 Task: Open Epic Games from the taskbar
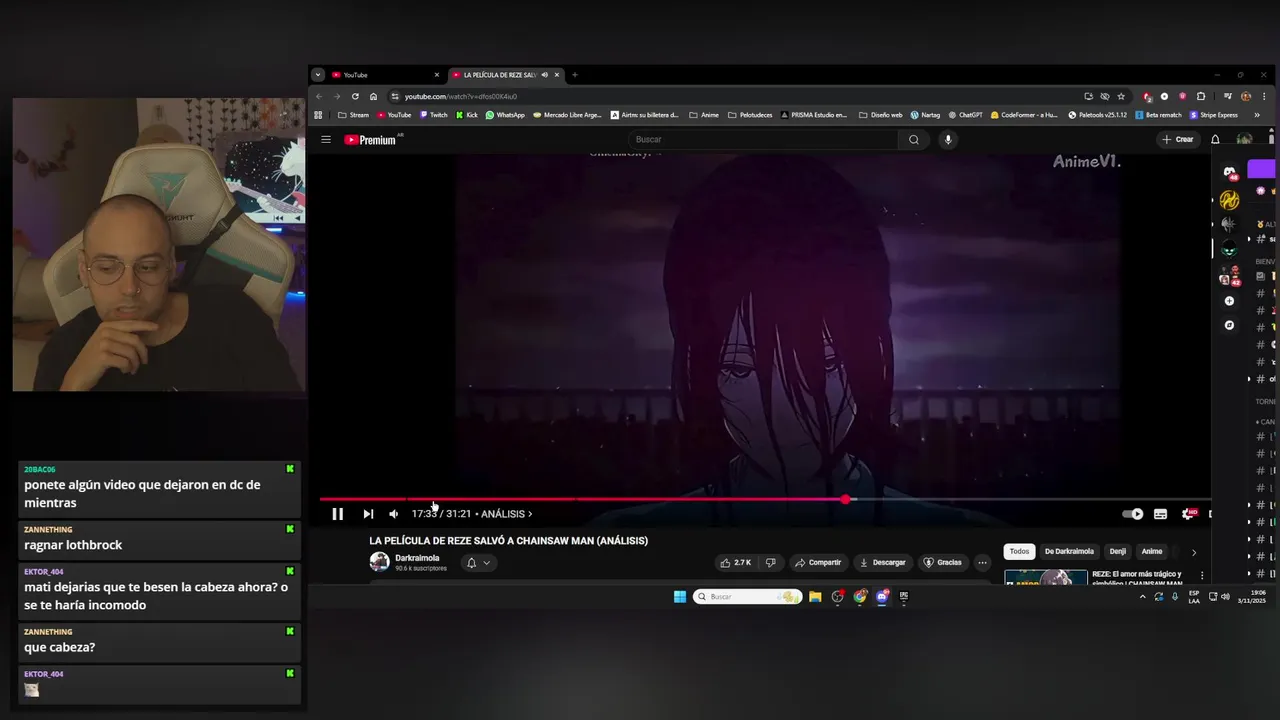[904, 597]
